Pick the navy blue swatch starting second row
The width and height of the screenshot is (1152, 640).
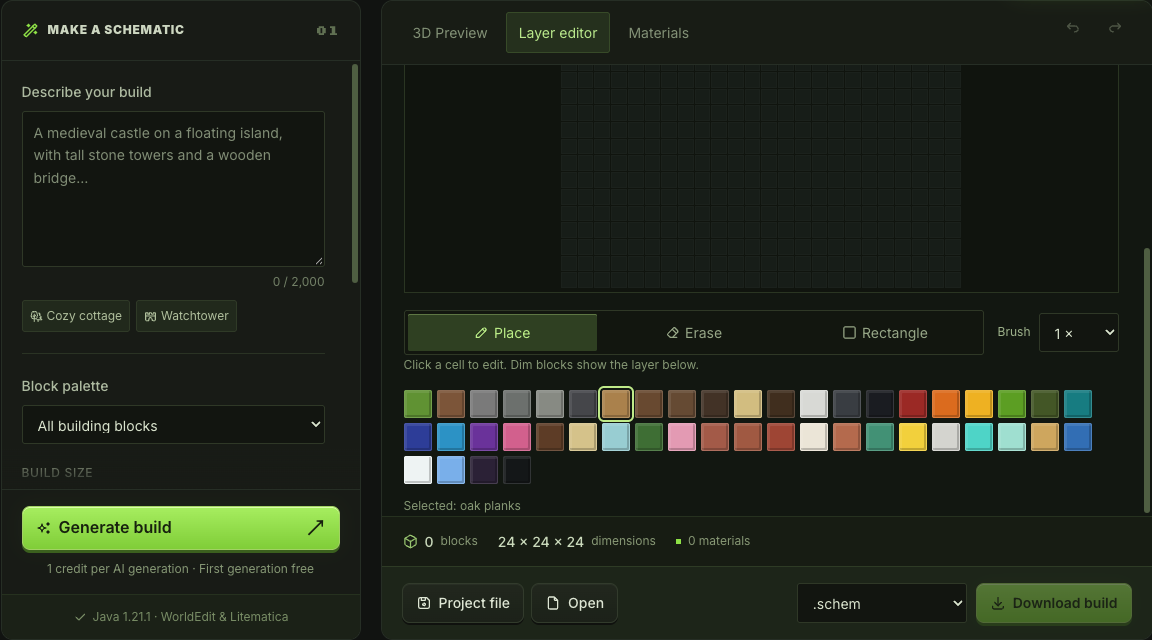pos(417,436)
